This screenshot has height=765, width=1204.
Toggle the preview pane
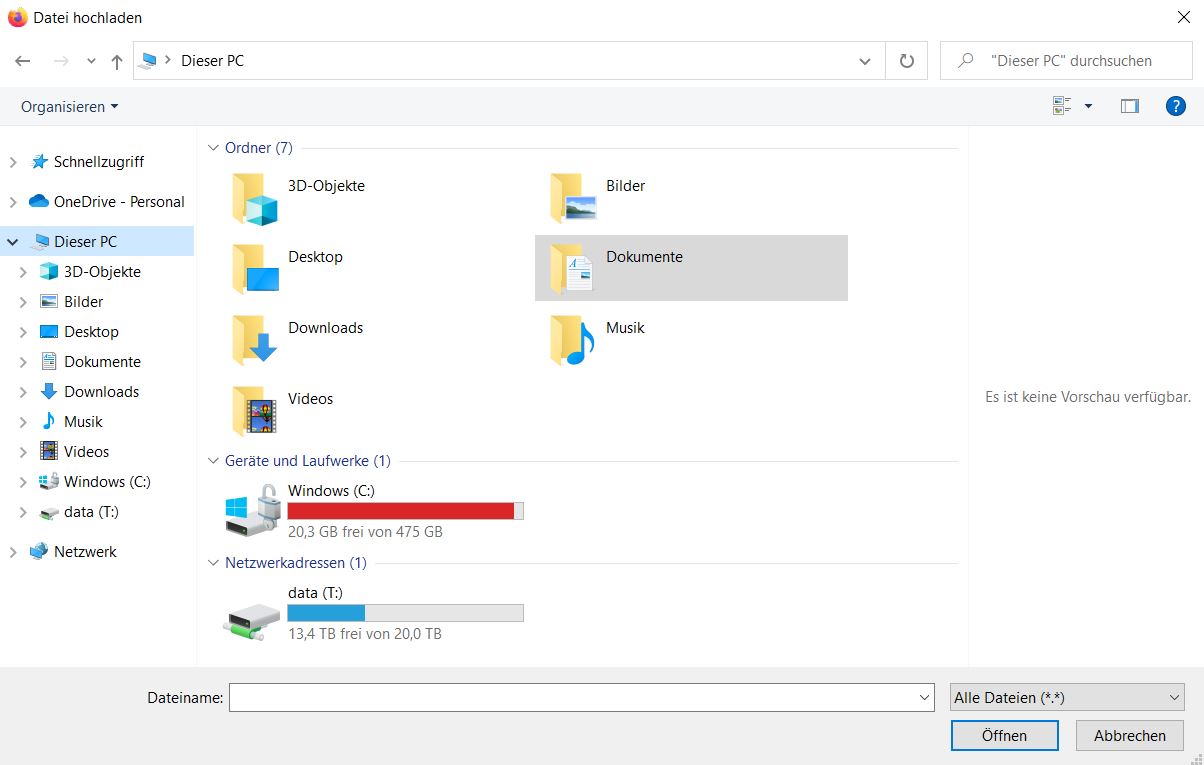point(1129,105)
